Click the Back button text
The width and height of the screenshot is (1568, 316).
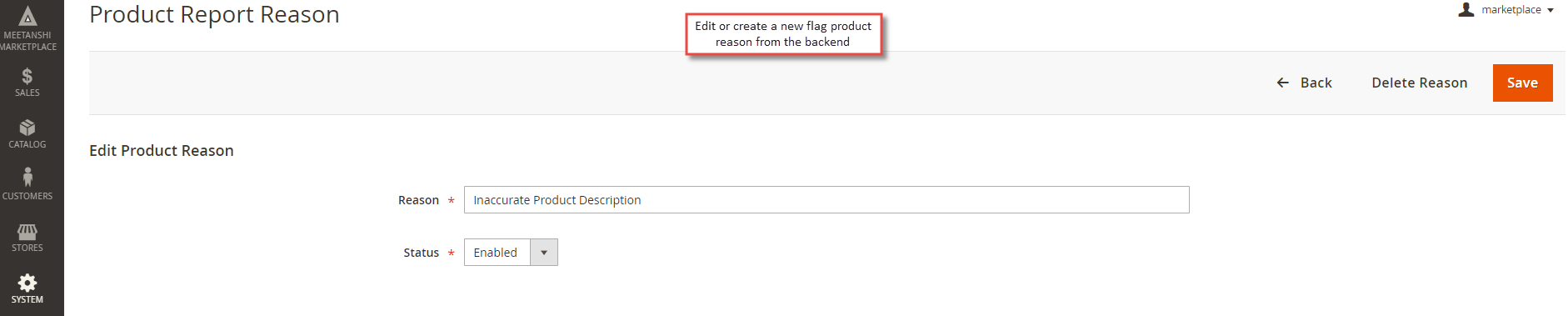click(1316, 83)
